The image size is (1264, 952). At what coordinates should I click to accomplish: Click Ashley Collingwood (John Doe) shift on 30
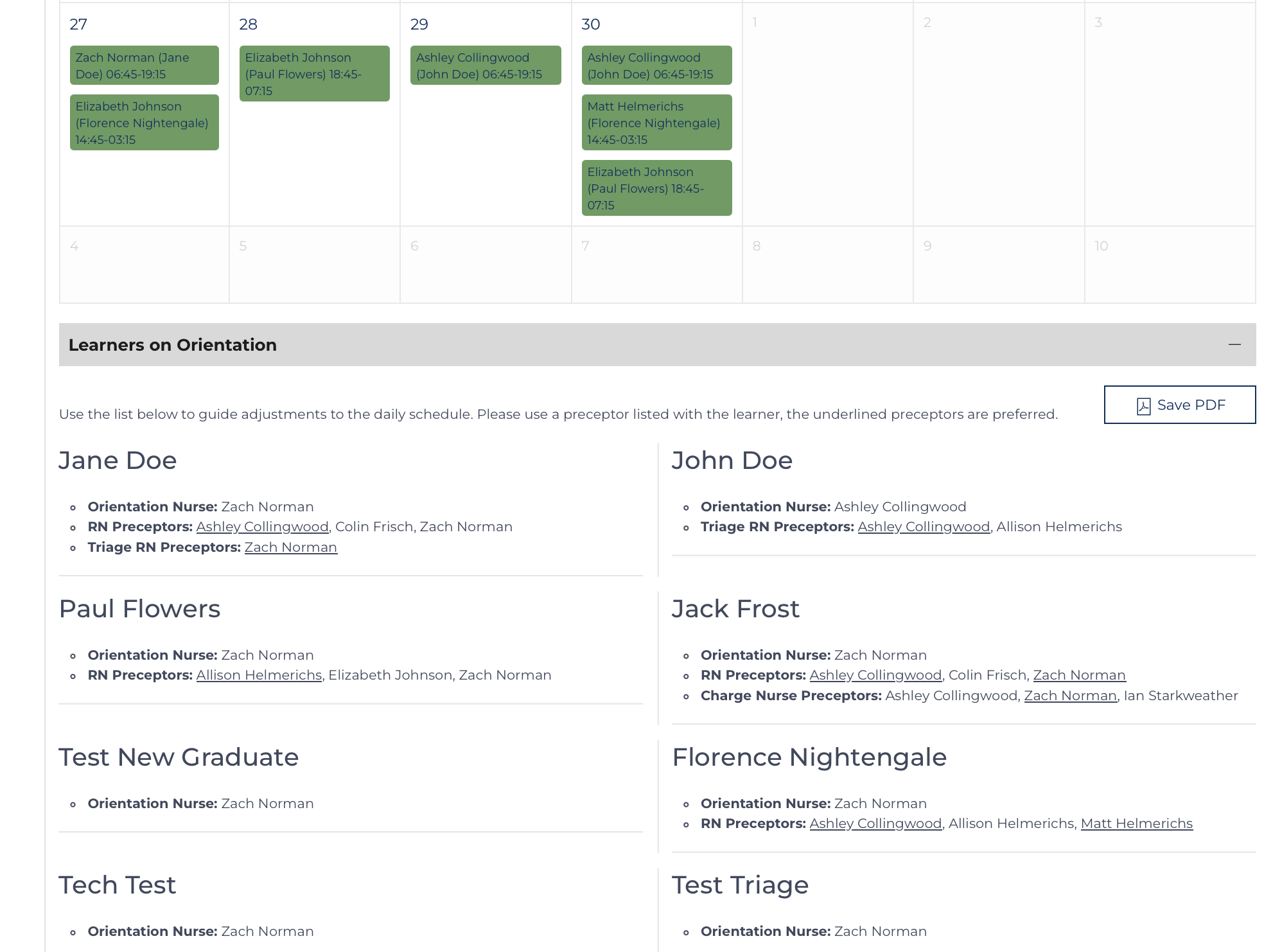pyautogui.click(x=657, y=66)
